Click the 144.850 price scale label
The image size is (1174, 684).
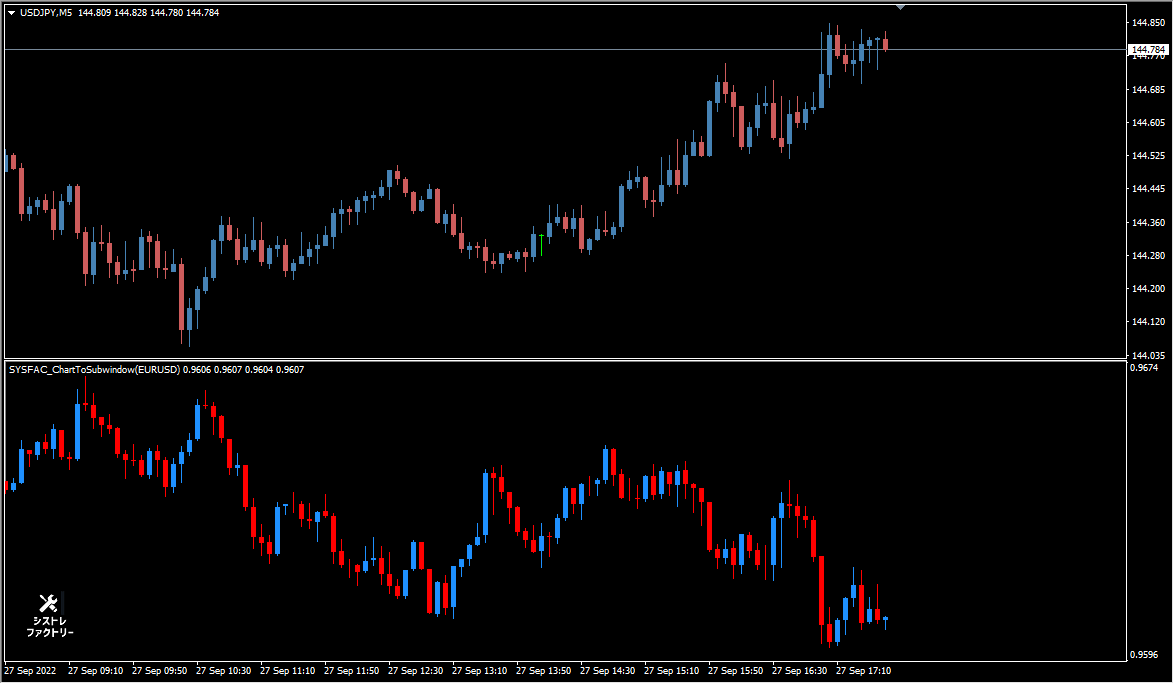[x=1148, y=22]
